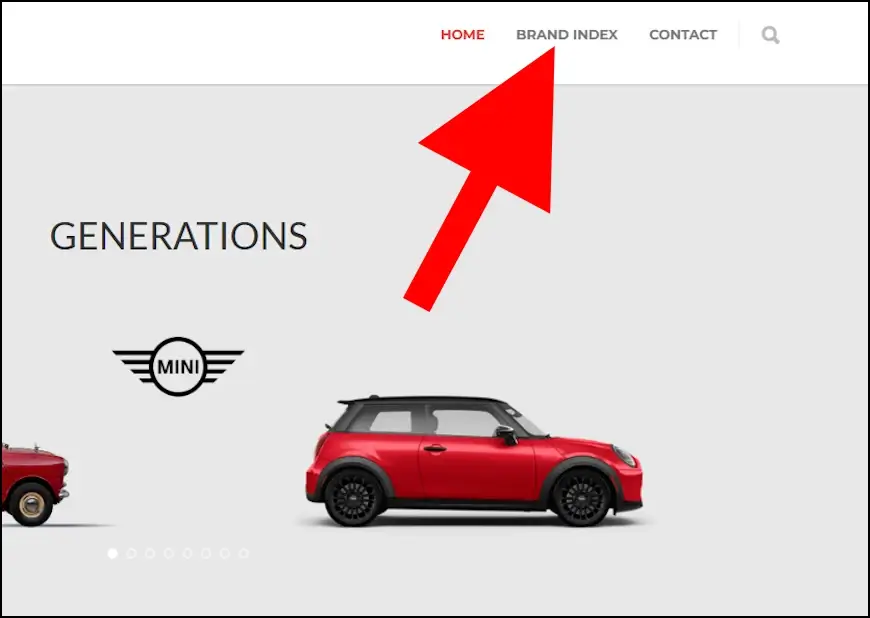This screenshot has height=618, width=870.
Task: Click the red modern MINI car image
Action: 474,460
